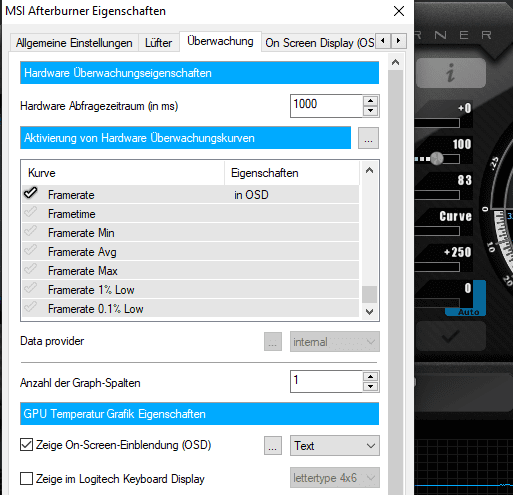Toggle the Auto fan speed button

click(468, 312)
